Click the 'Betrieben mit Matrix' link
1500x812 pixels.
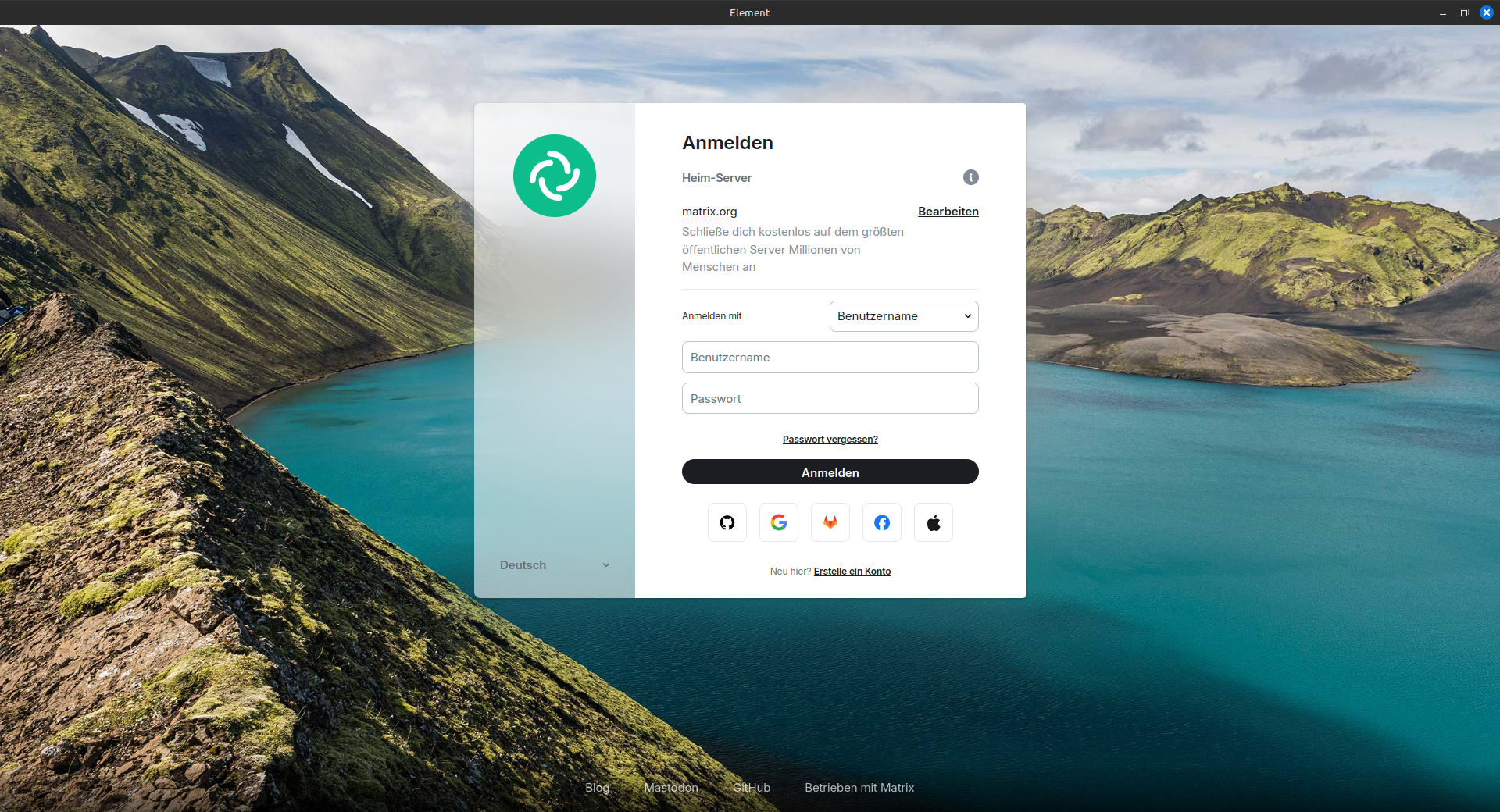click(x=859, y=788)
